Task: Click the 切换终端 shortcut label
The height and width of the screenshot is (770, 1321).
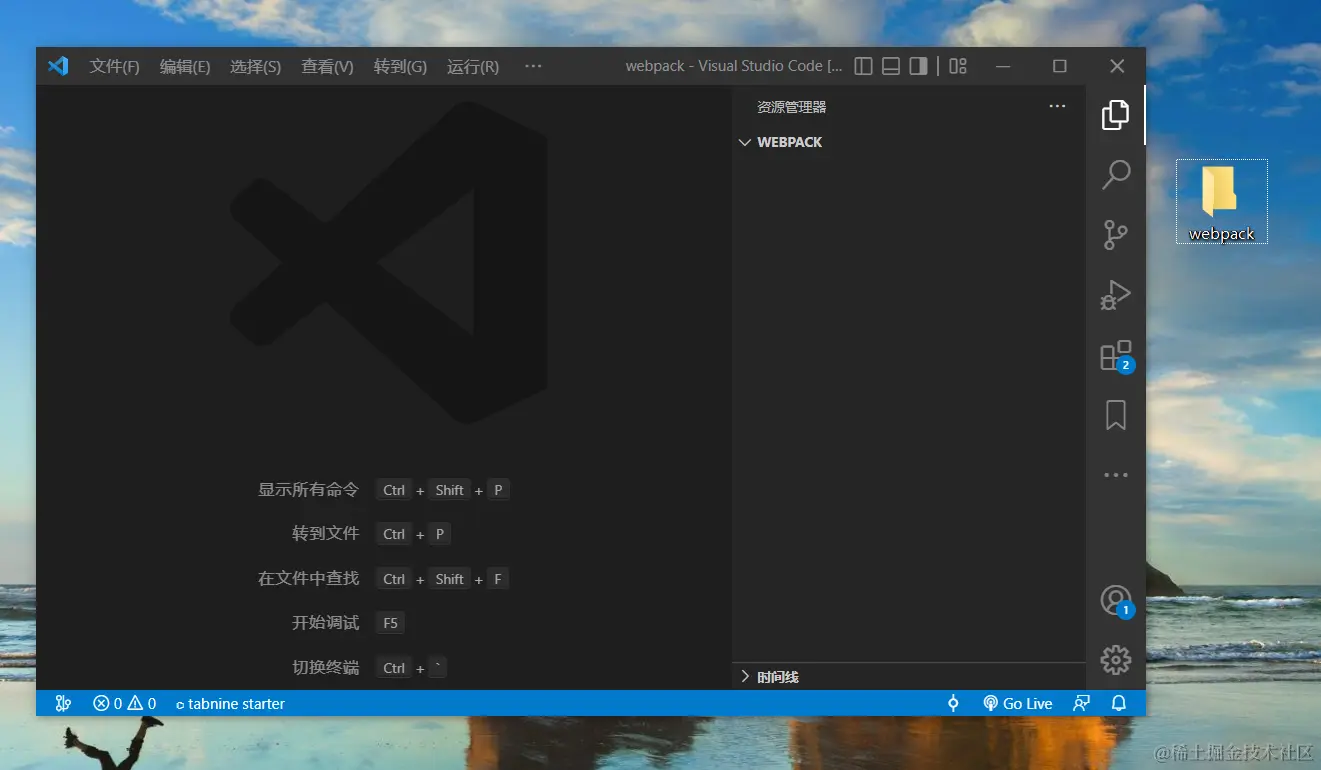Action: (x=325, y=667)
